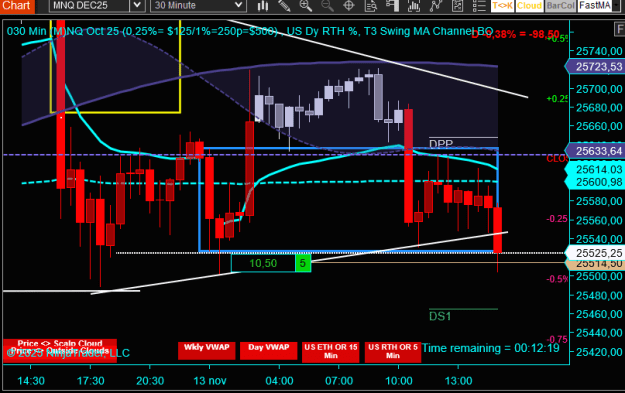The height and width of the screenshot is (393, 625).
Task: Click the 10:00 time axis label
Action: [x=399, y=381]
